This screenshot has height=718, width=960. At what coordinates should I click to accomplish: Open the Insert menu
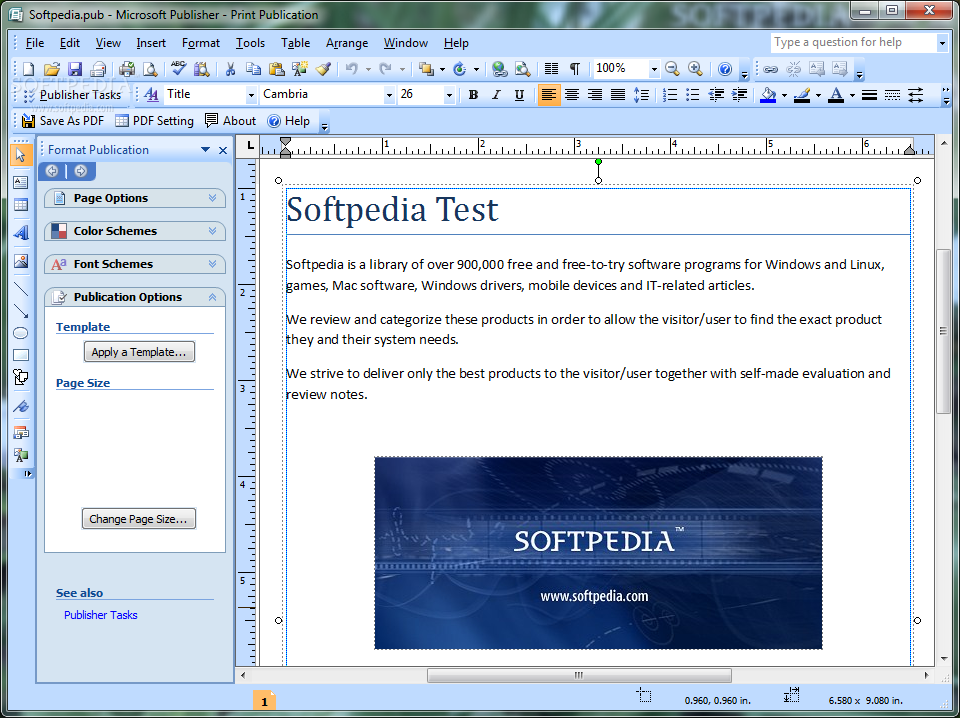[x=151, y=43]
